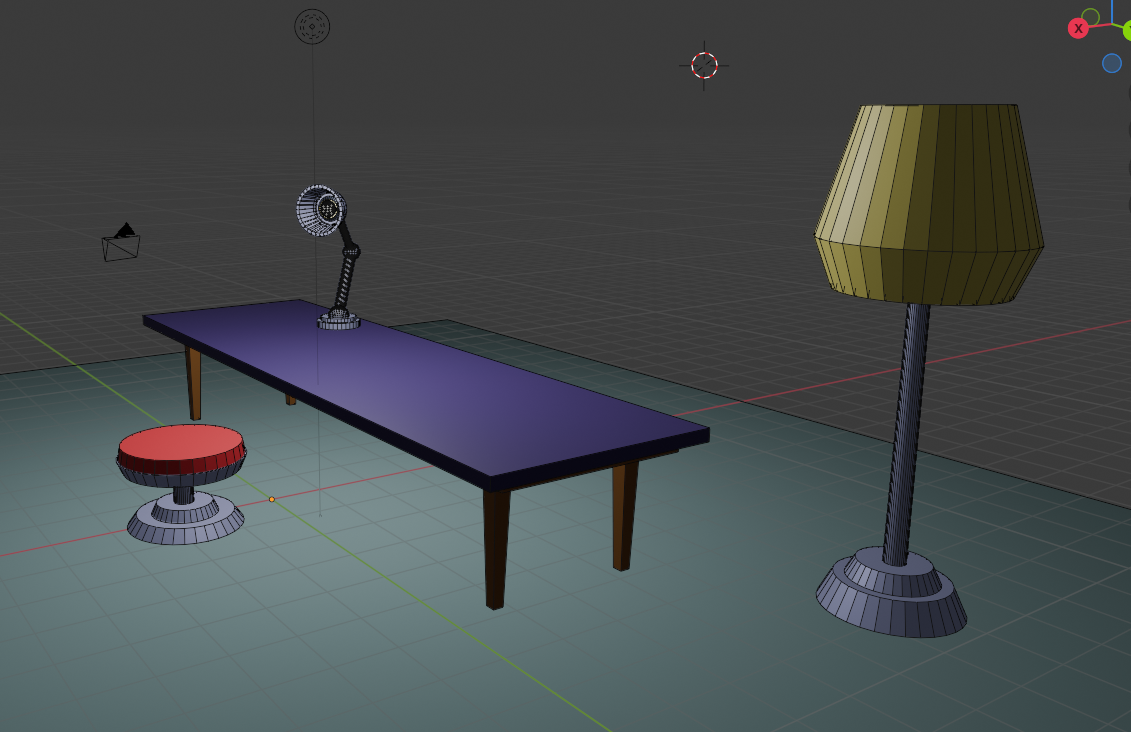Viewport: 1131px width, 732px height.
Task: Select the desk lamp's base on the table
Action: 338,321
